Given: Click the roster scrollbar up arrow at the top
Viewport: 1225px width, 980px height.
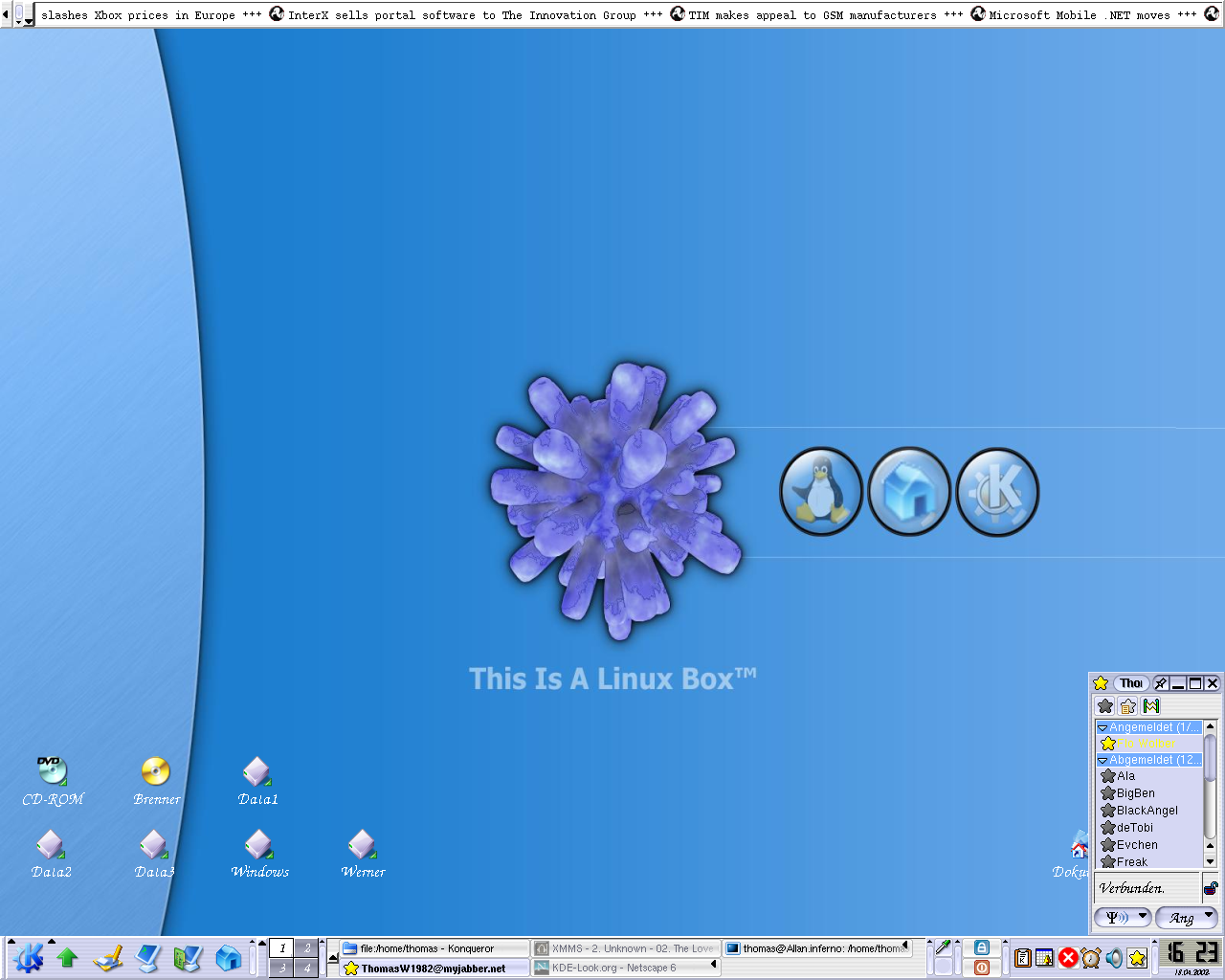Looking at the screenshot, I should pyautogui.click(x=1210, y=726).
